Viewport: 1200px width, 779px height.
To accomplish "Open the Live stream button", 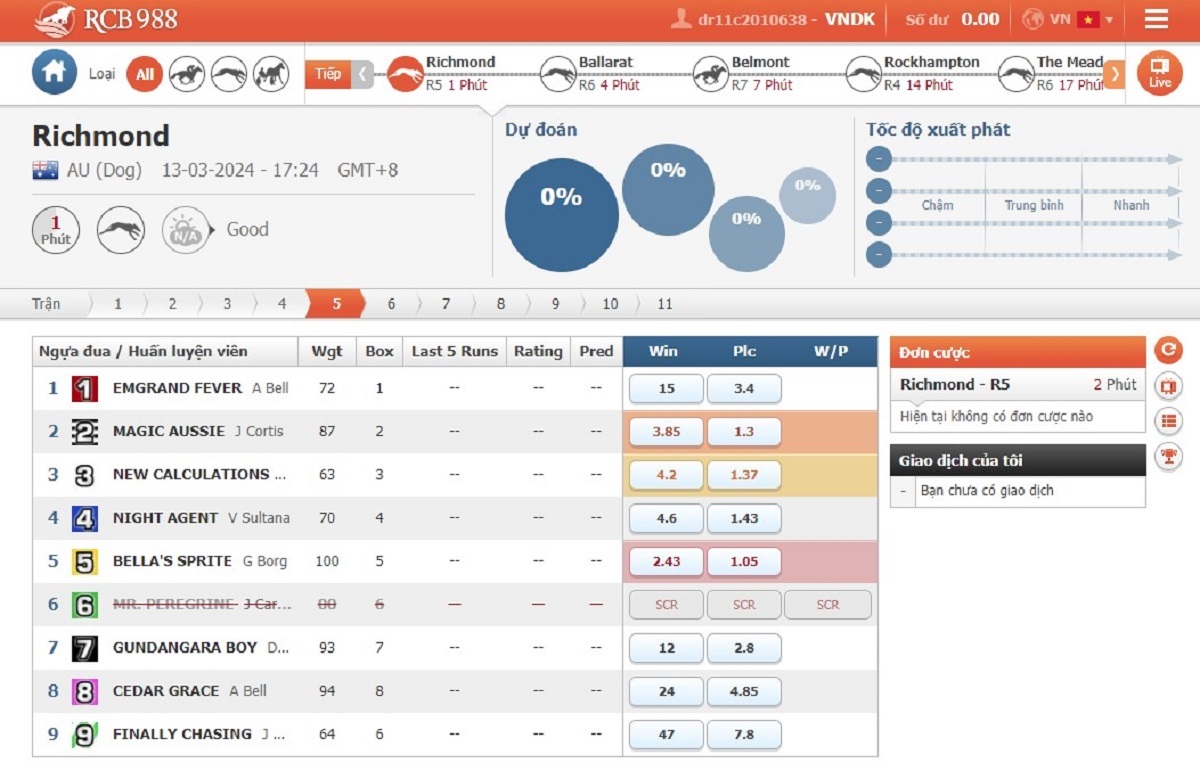I will 1160,74.
